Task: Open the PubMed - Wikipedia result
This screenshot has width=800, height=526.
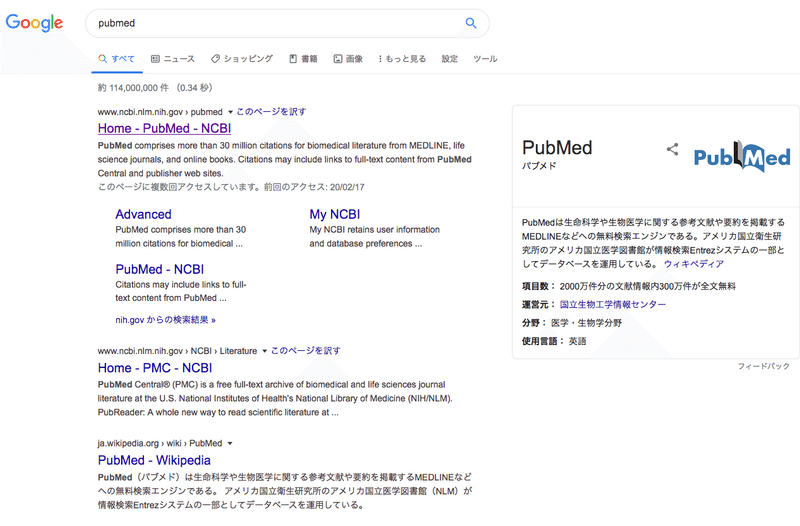Action: [154, 460]
